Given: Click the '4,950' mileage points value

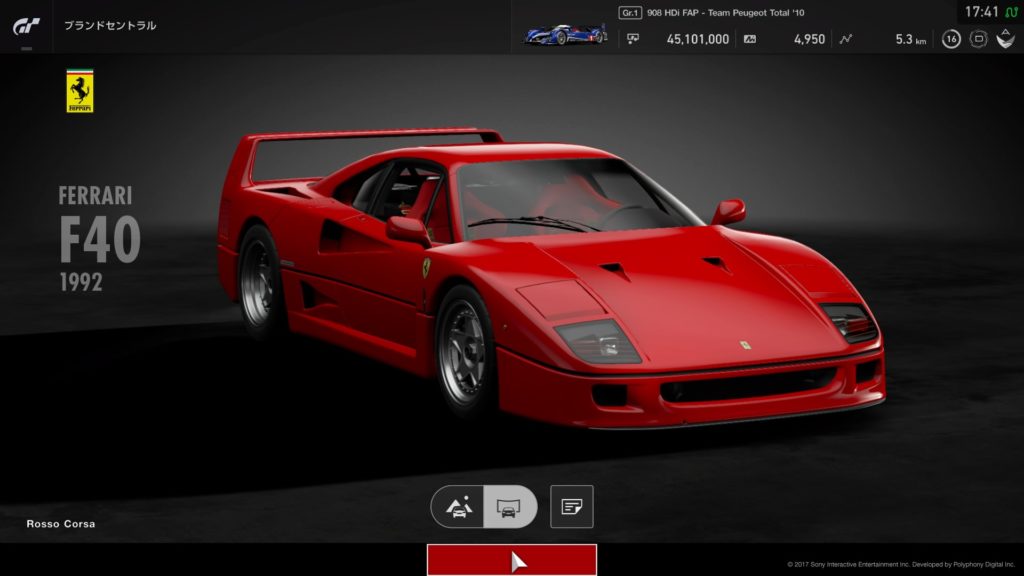Looking at the screenshot, I should coord(809,39).
